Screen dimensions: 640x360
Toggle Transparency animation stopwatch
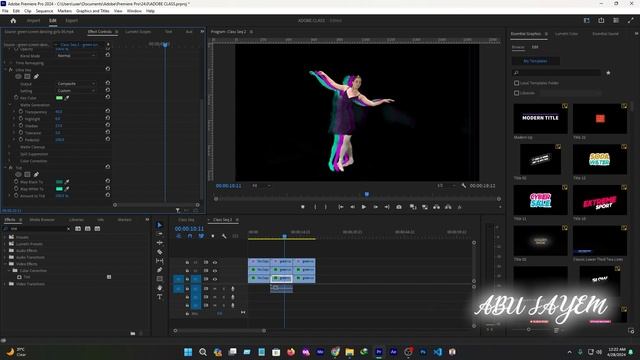[21, 111]
